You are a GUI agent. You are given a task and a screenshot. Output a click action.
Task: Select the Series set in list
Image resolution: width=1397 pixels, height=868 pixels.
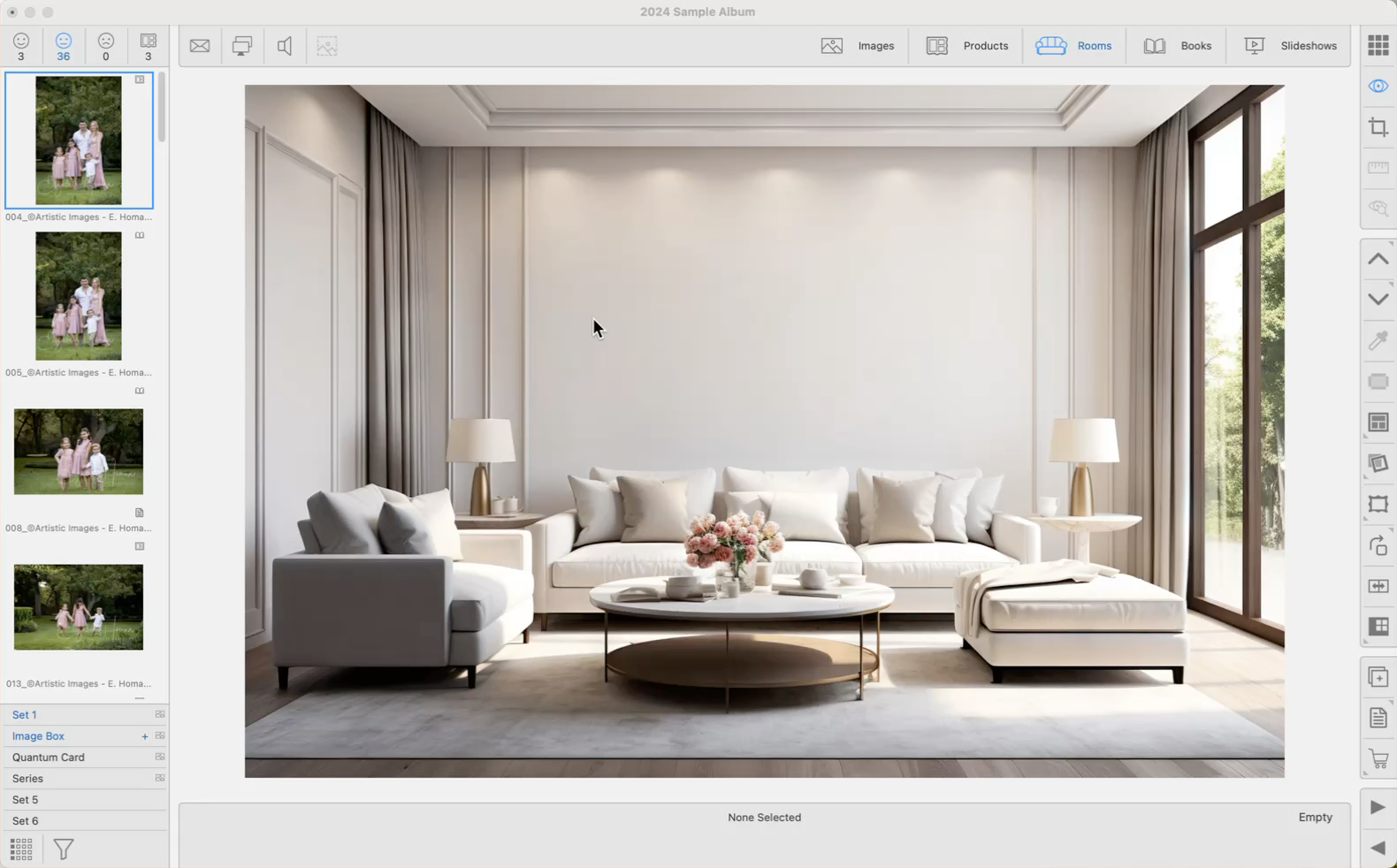[27, 779]
